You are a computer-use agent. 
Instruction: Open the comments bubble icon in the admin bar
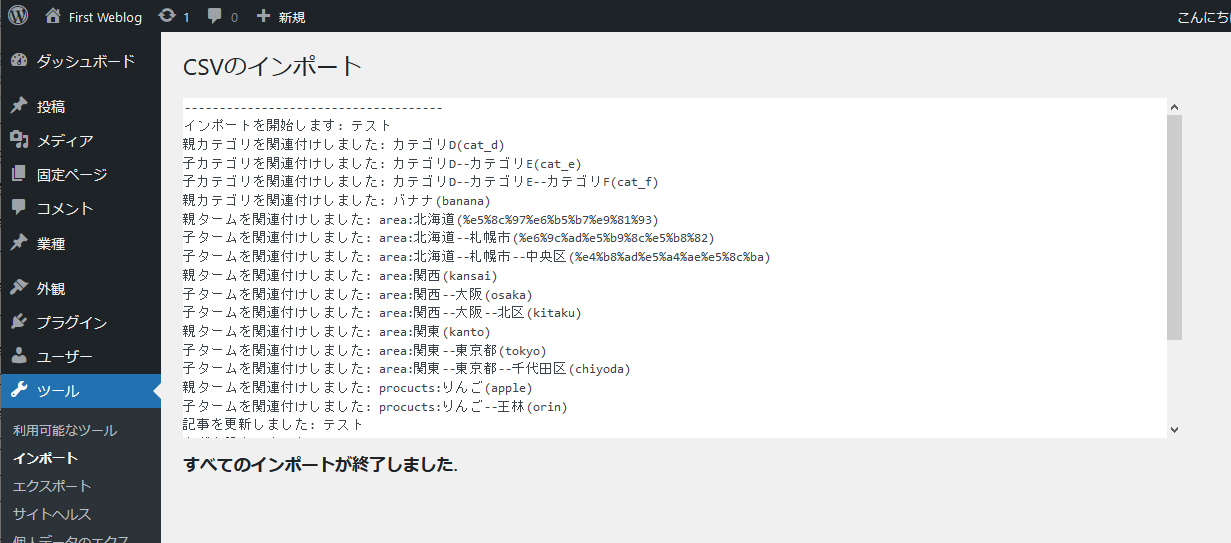click(215, 17)
